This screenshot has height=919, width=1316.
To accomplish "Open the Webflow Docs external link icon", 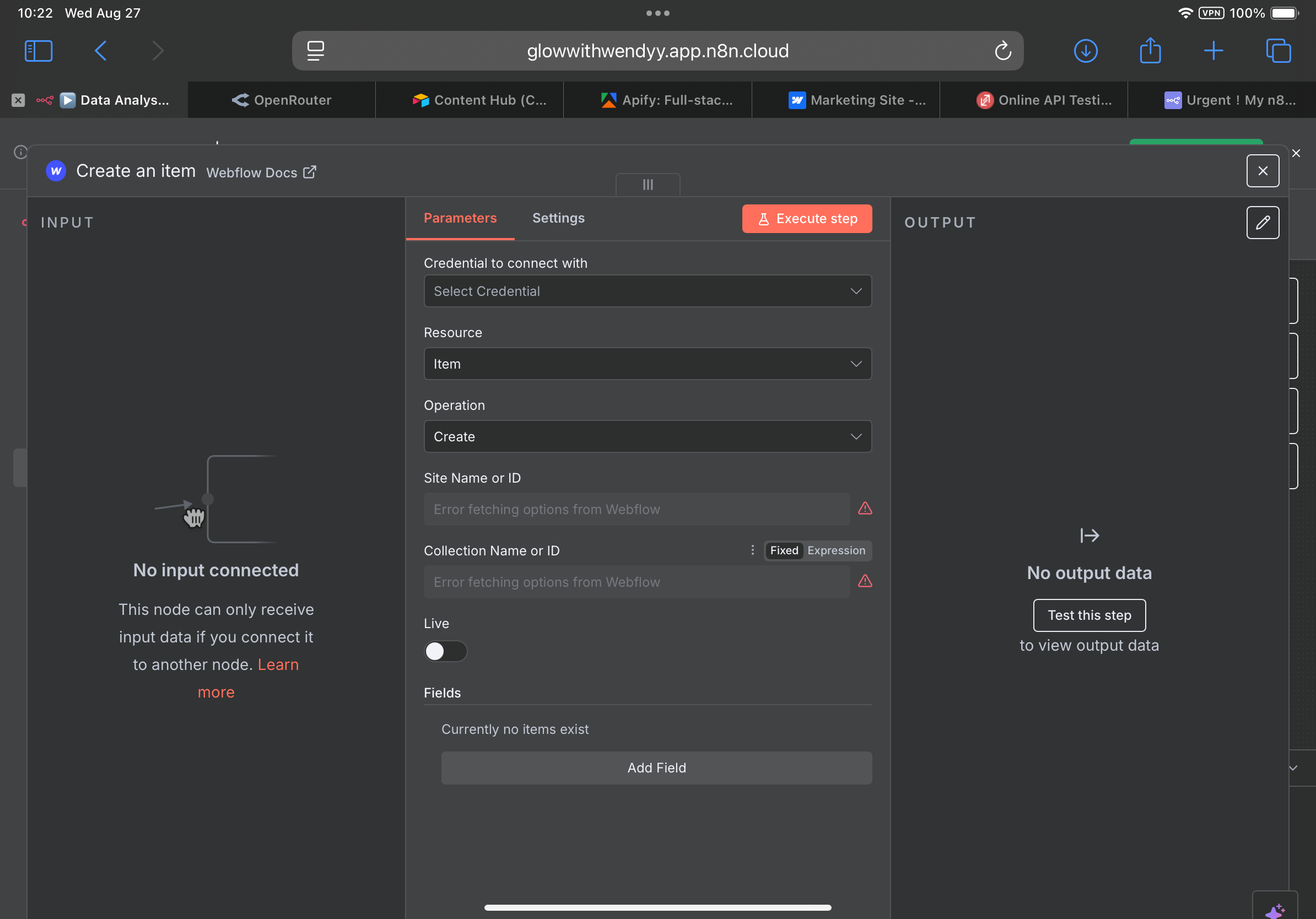I will (310, 172).
